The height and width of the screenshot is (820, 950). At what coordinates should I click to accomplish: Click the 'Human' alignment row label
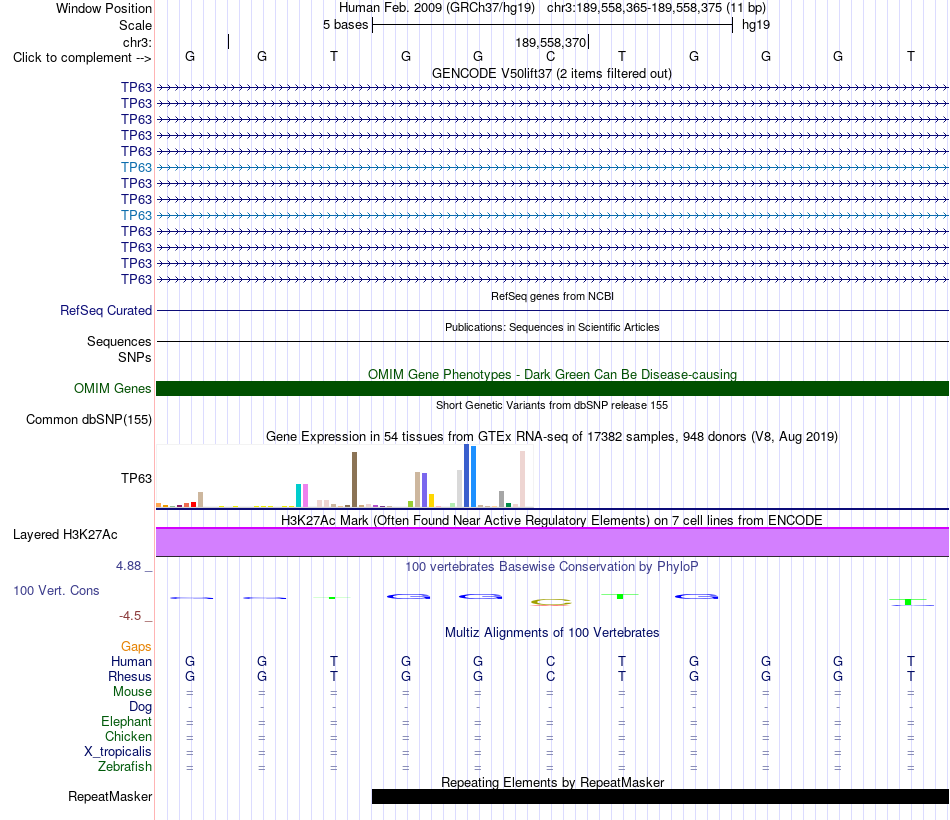coord(131,661)
